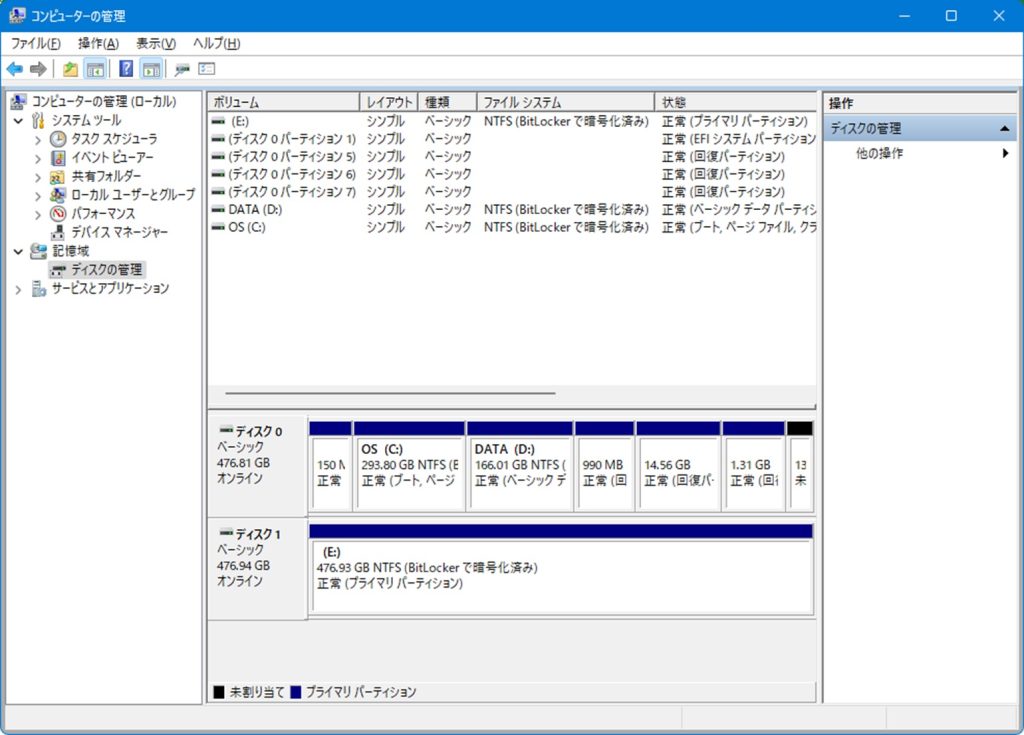Click drive icon of the (E:) volume row

point(218,121)
